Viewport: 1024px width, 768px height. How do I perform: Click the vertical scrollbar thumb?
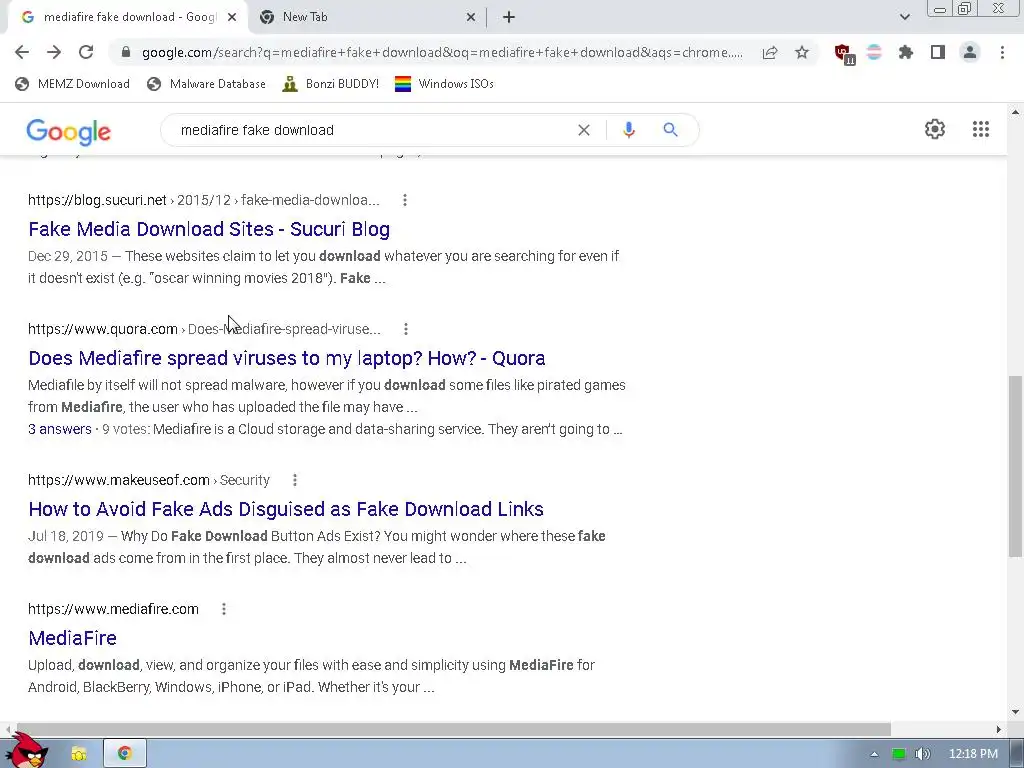(x=1016, y=466)
